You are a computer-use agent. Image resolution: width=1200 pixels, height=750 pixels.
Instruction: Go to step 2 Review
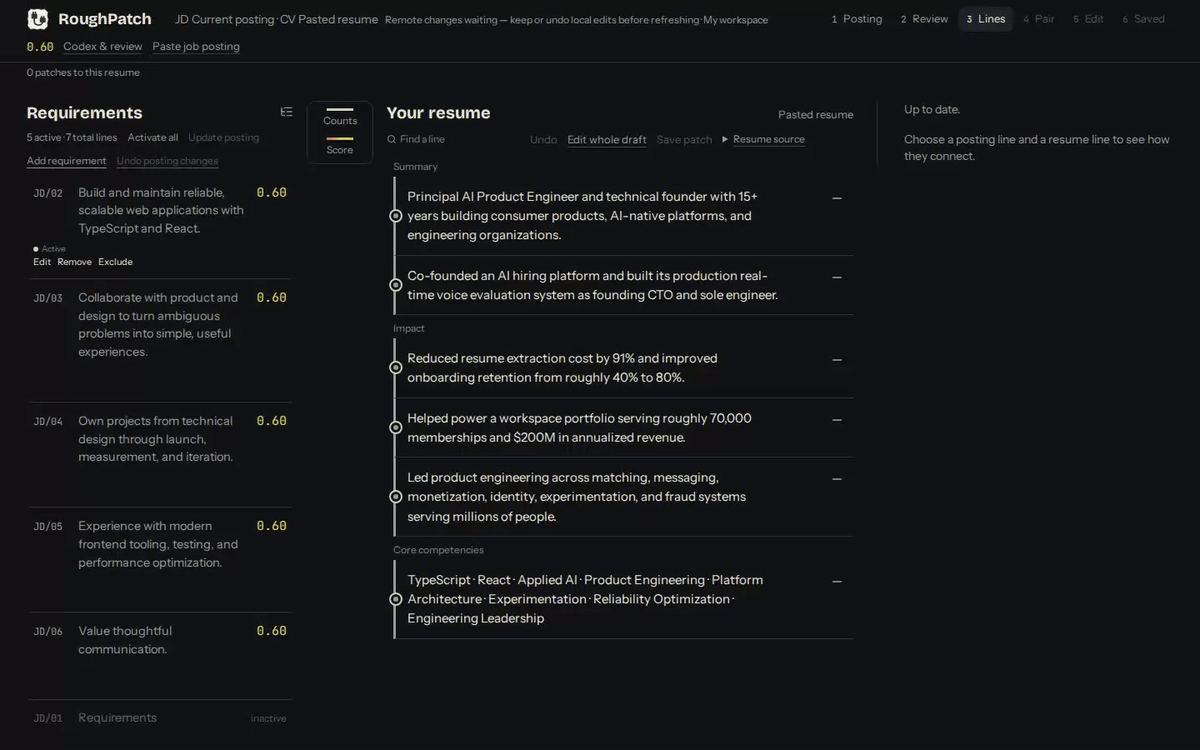coord(924,19)
